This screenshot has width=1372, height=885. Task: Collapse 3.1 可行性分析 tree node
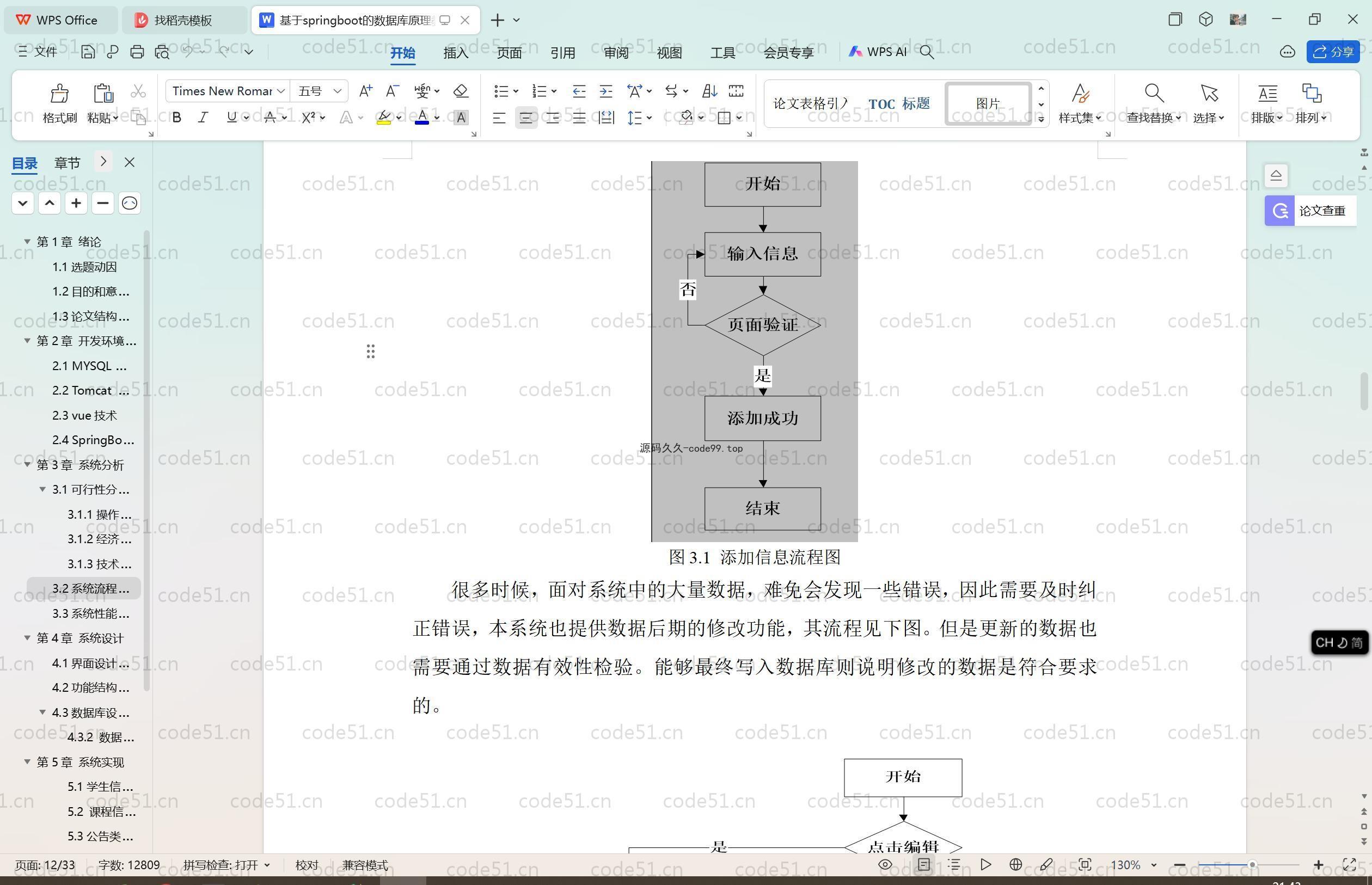pos(42,489)
